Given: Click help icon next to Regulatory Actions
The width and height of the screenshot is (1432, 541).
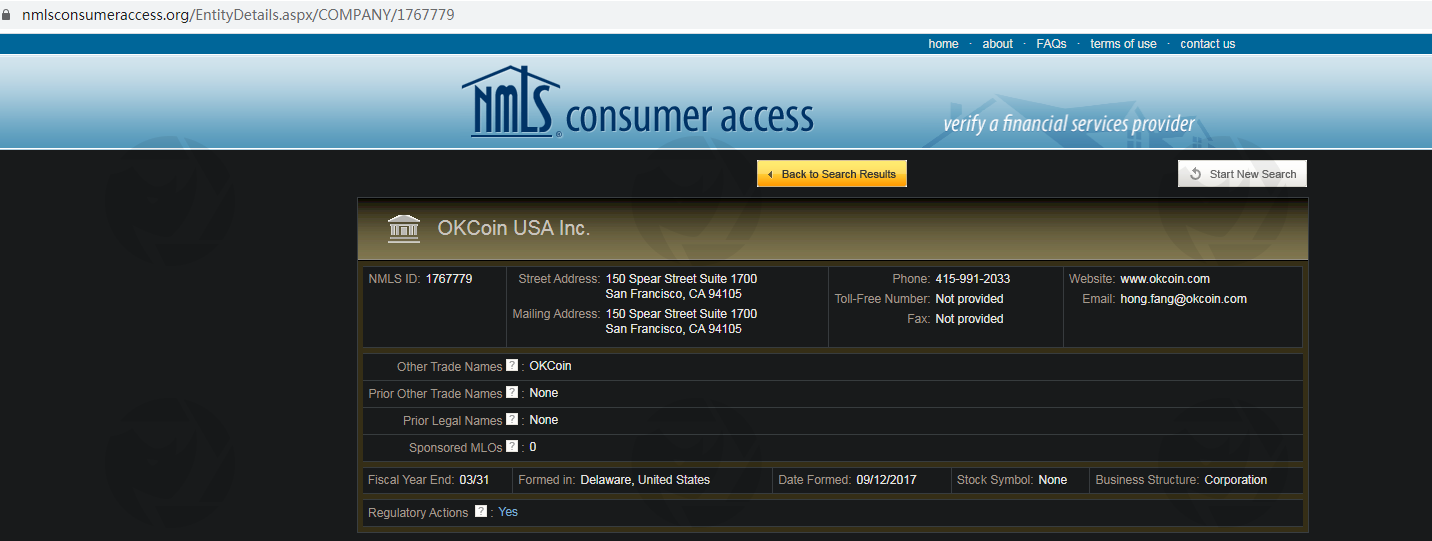Looking at the screenshot, I should click(481, 512).
